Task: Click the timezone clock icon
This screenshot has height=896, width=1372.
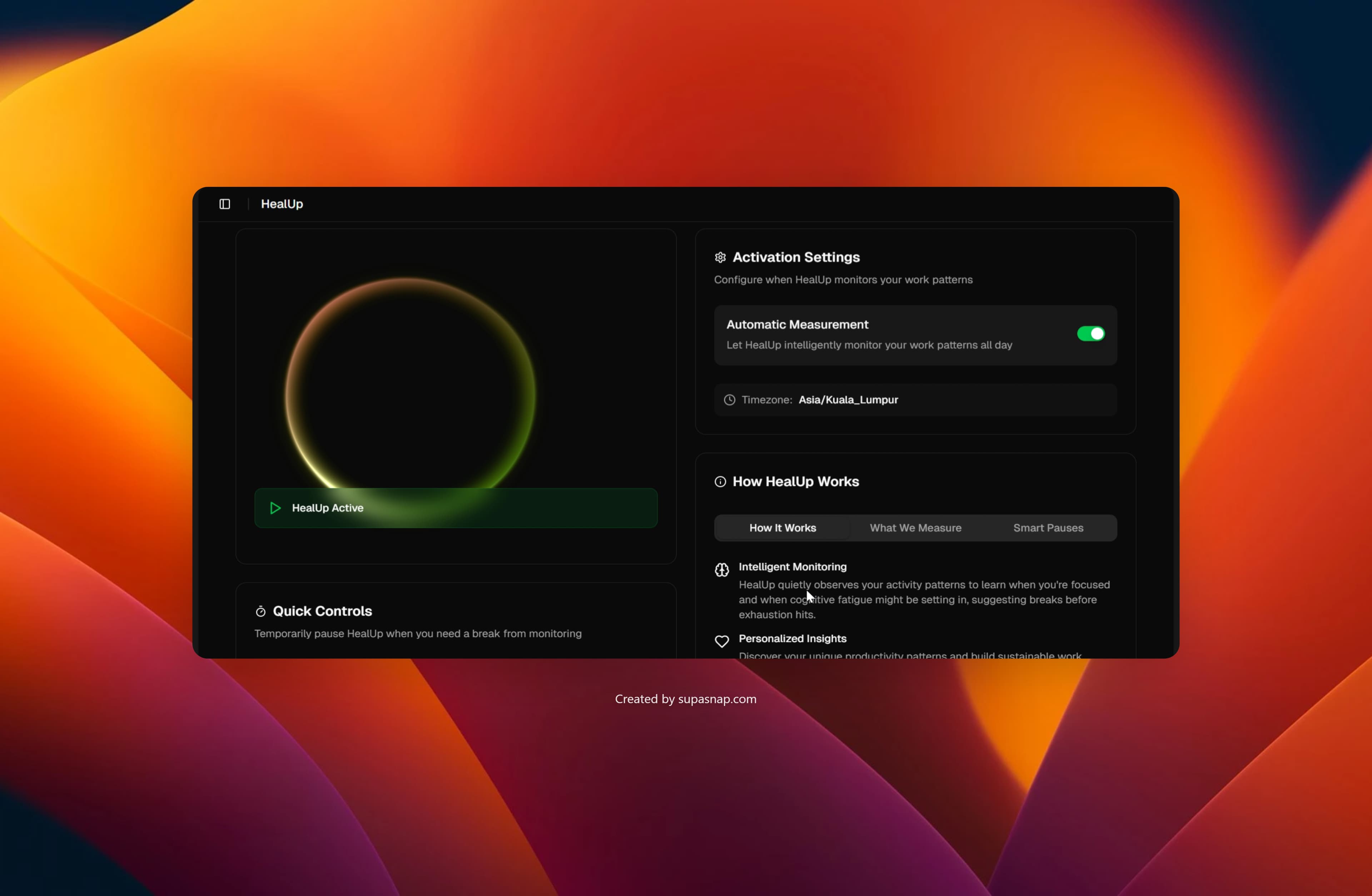Action: coord(729,400)
